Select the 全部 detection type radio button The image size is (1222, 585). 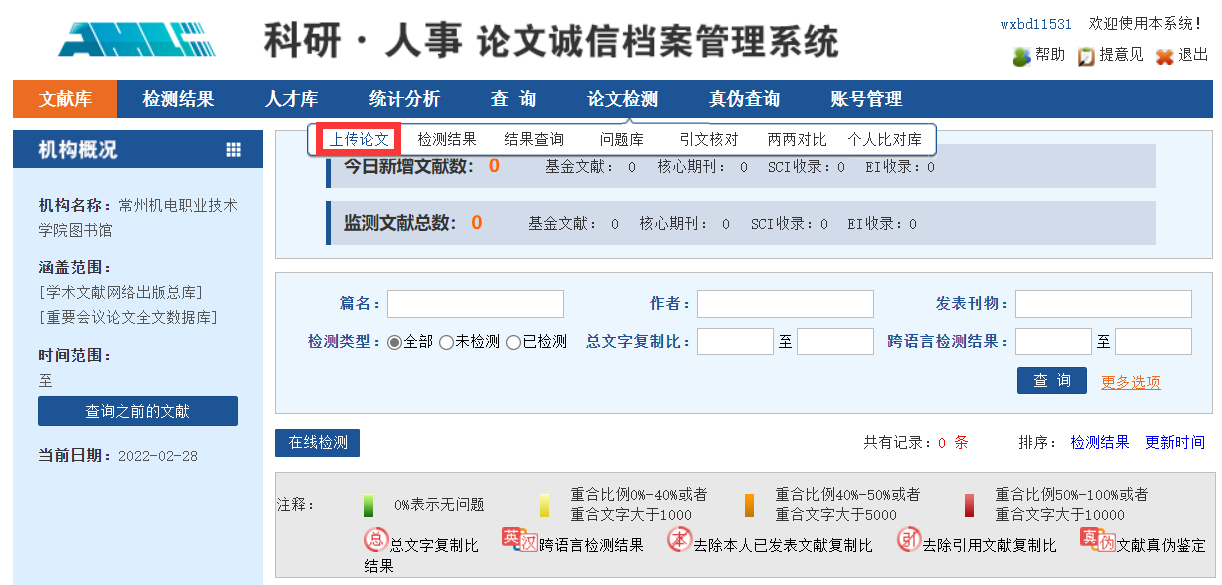tap(394, 342)
